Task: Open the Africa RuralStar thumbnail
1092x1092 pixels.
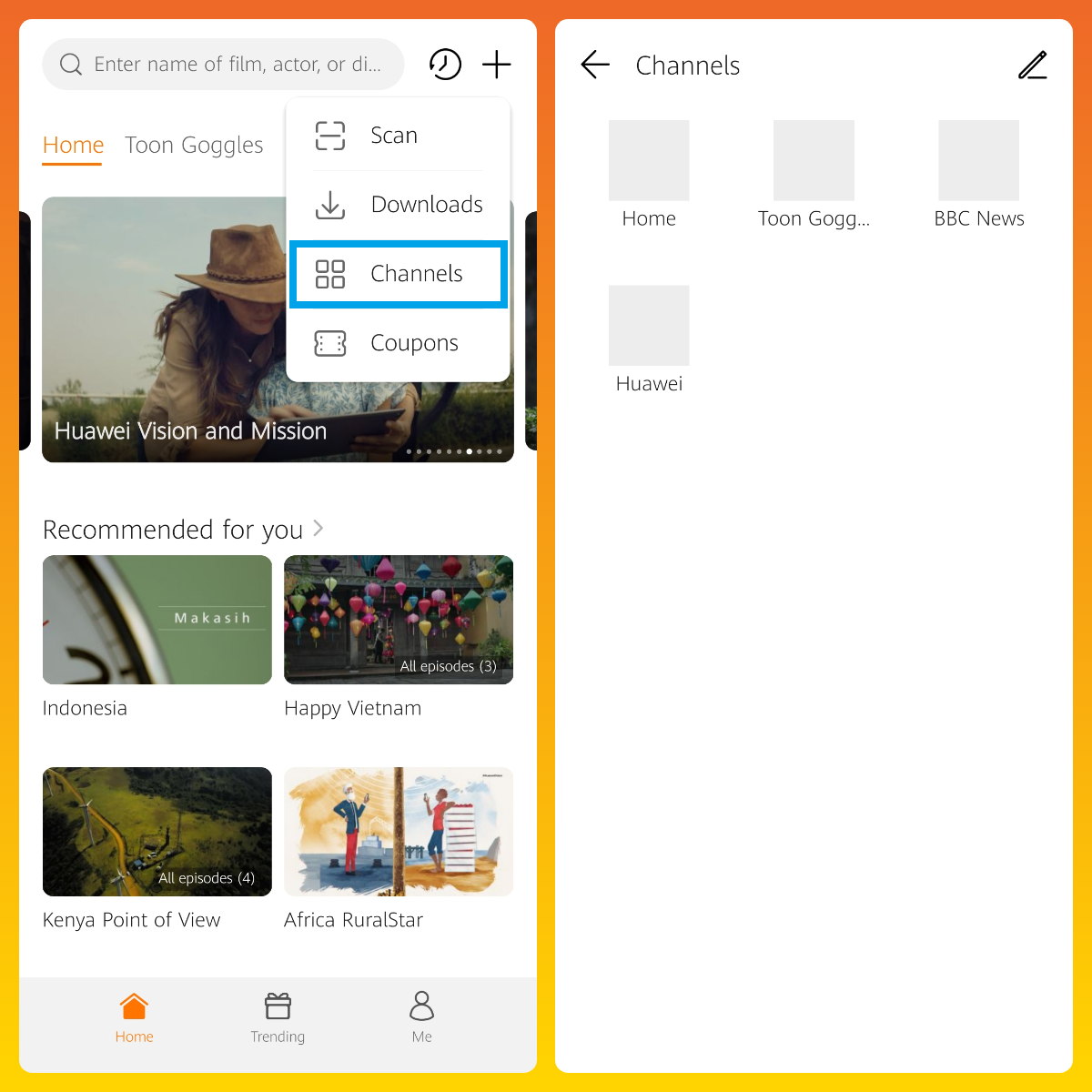Action: tap(399, 832)
